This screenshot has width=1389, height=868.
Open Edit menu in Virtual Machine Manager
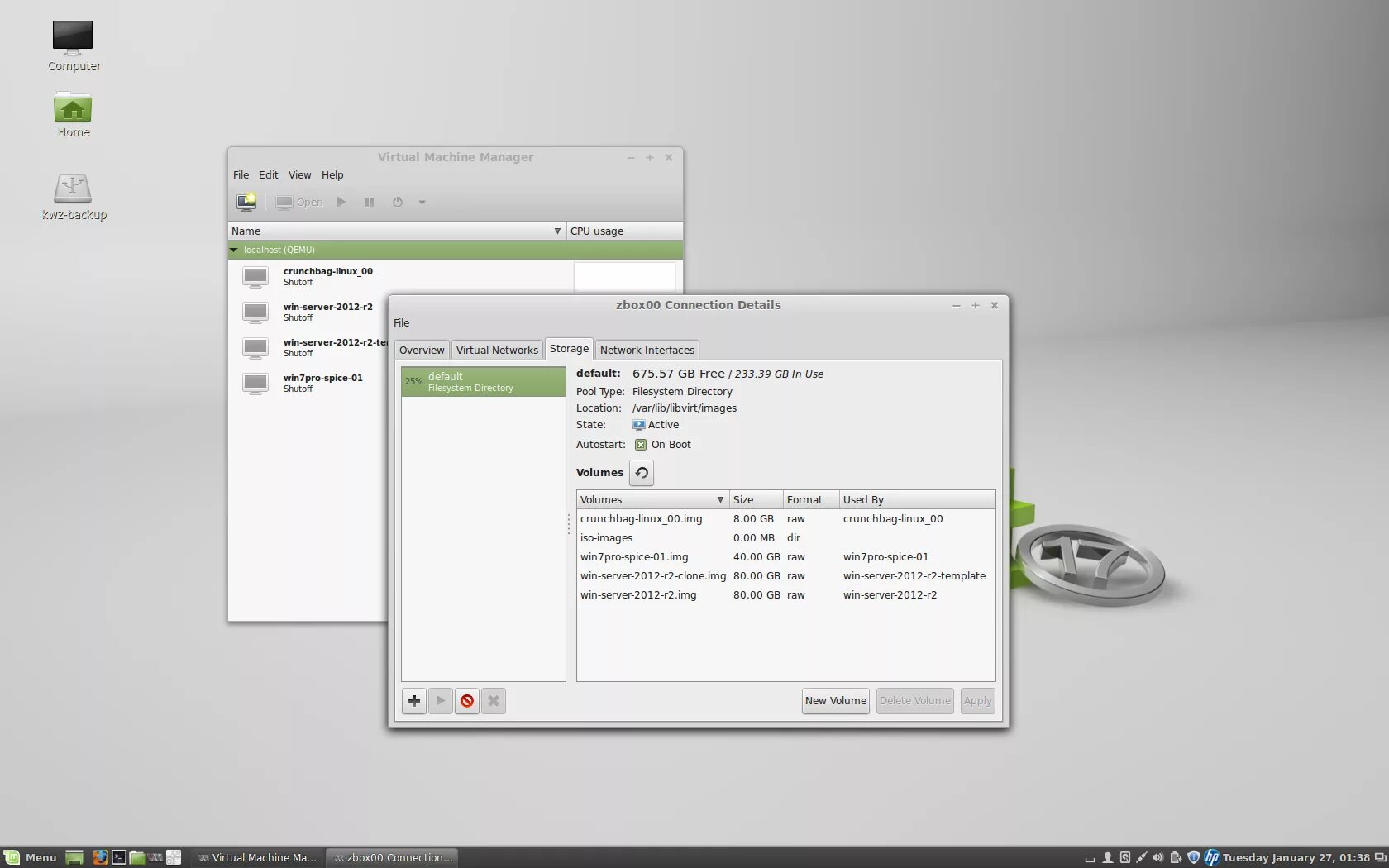point(268,175)
